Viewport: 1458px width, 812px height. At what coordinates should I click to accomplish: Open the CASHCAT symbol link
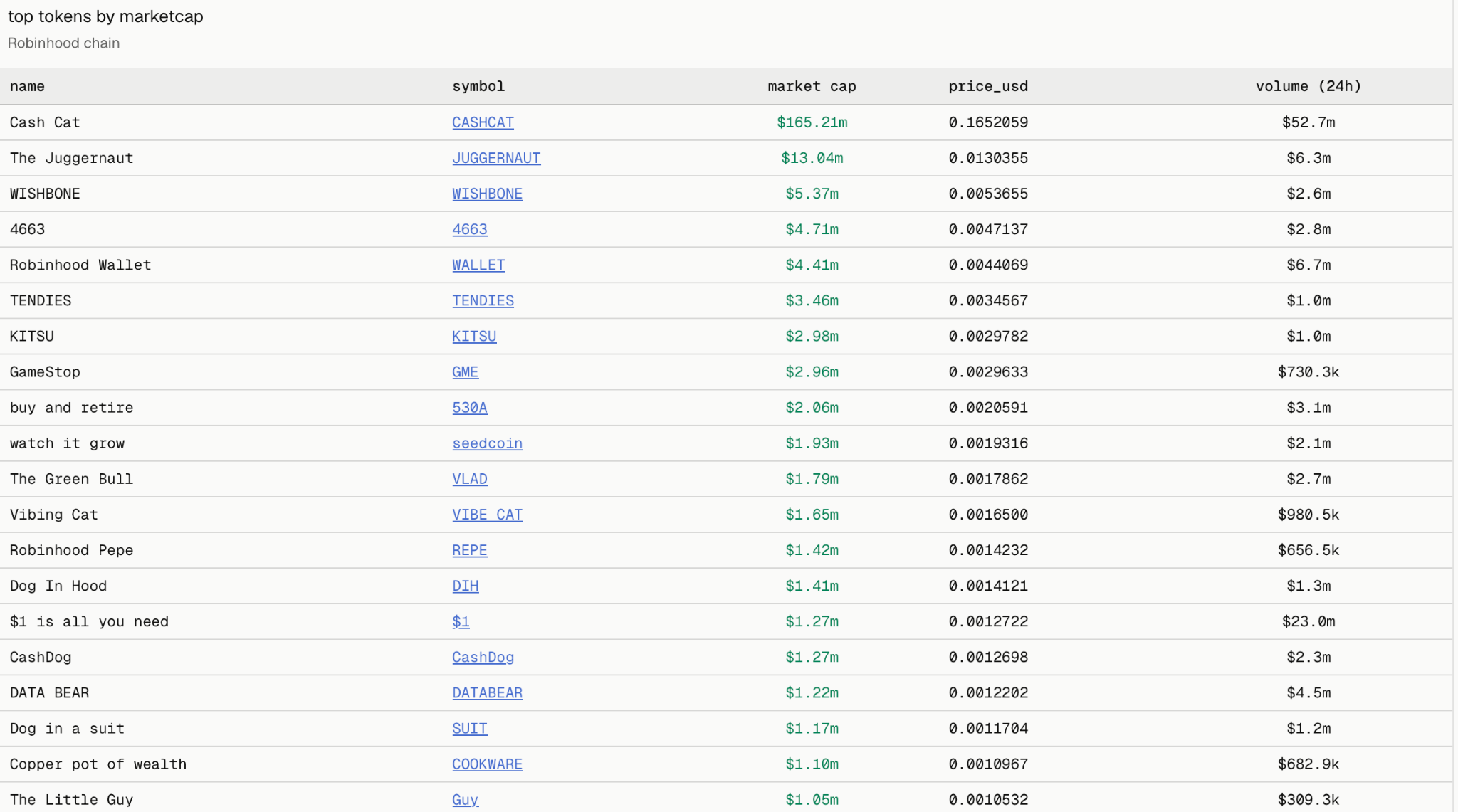click(x=483, y=122)
